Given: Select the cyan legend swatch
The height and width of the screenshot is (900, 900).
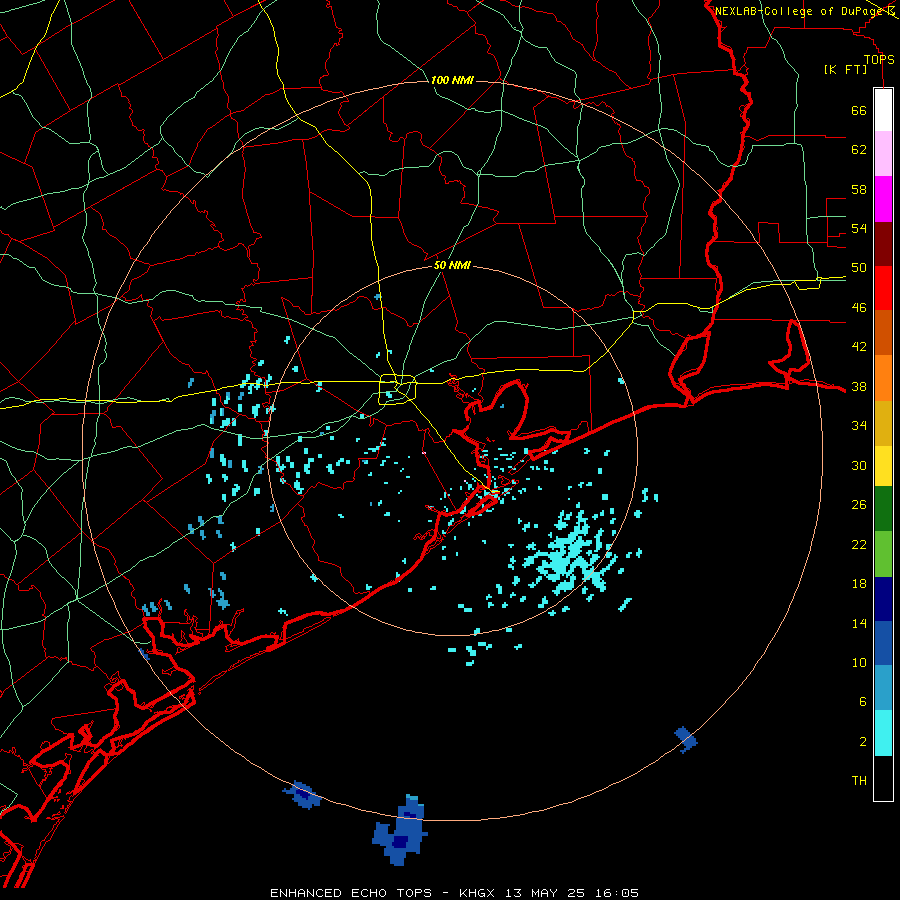Looking at the screenshot, I should [883, 734].
